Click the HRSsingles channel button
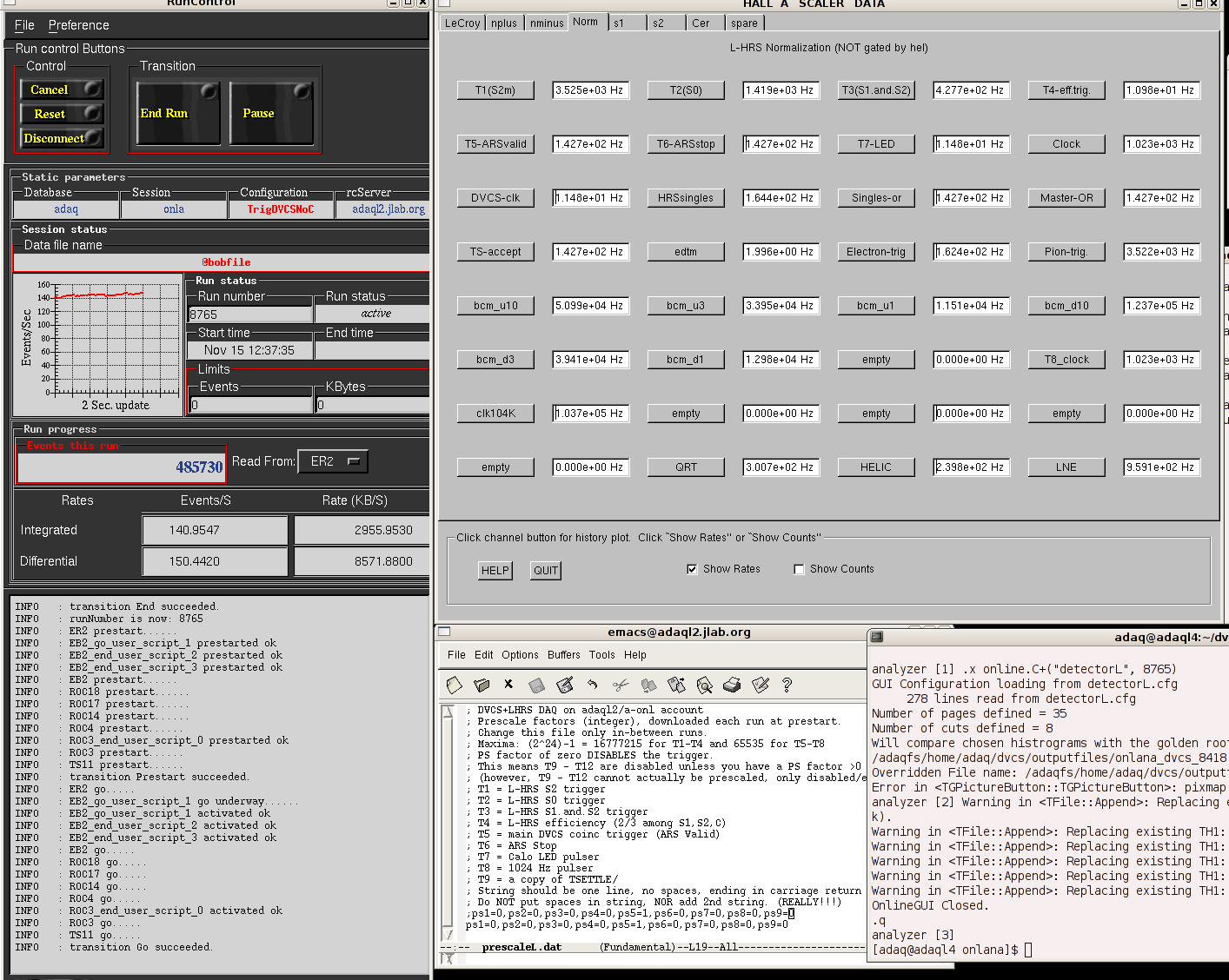 [686, 198]
